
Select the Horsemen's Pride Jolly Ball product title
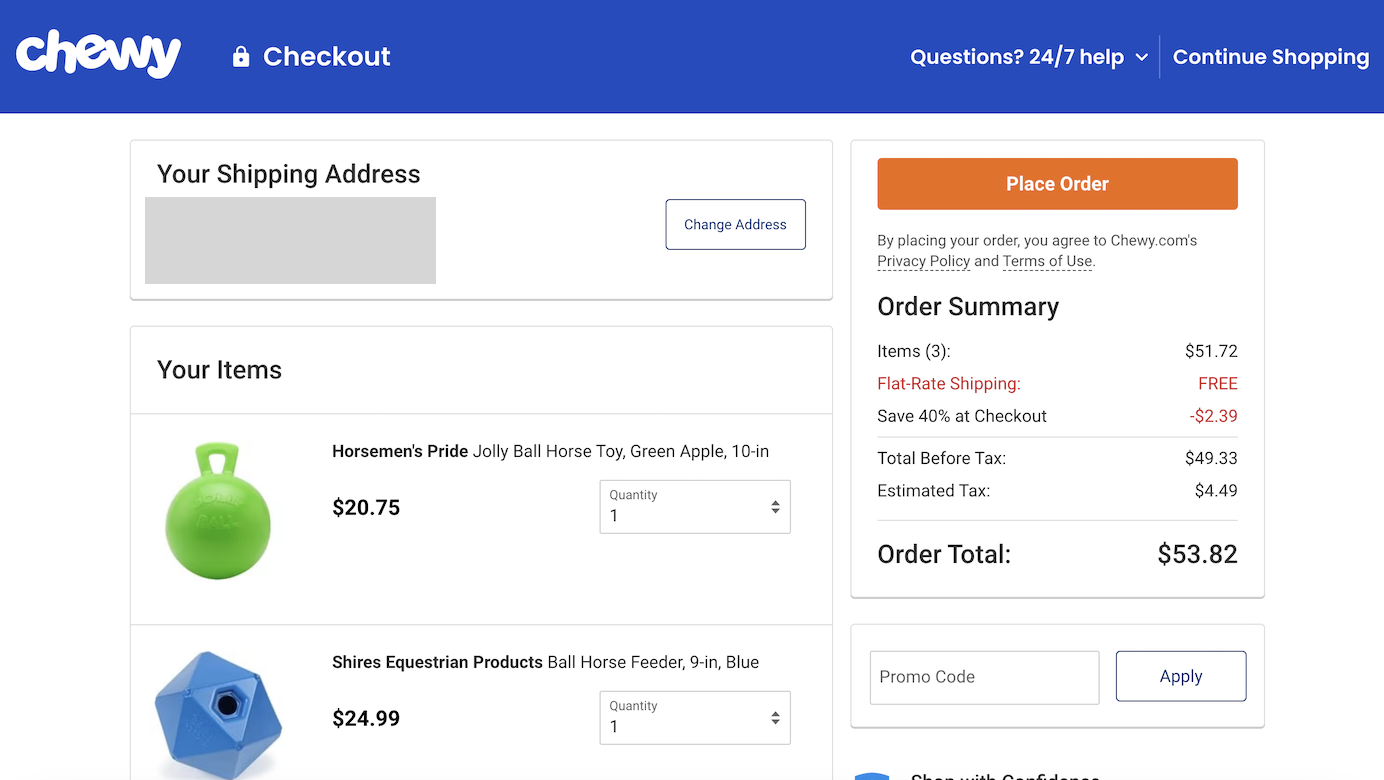(x=550, y=451)
